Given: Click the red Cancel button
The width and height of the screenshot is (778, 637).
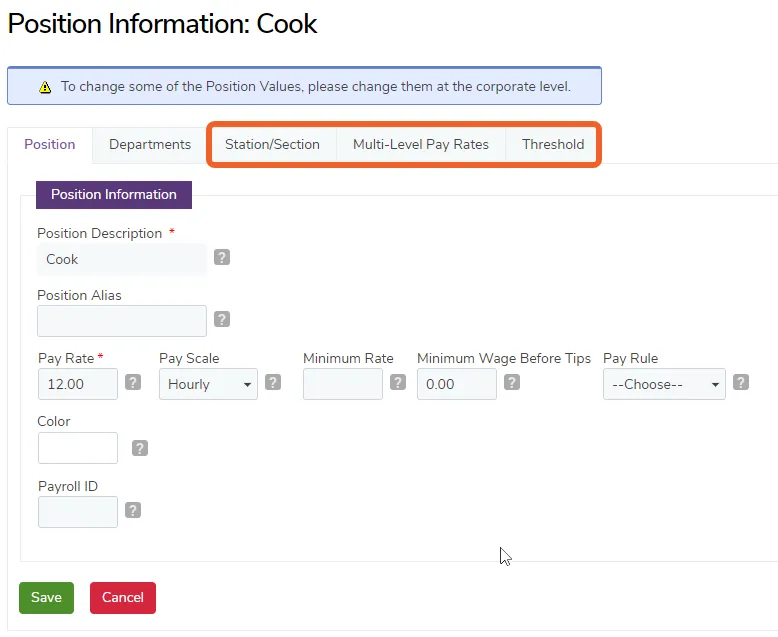Looking at the screenshot, I should click(x=123, y=597).
